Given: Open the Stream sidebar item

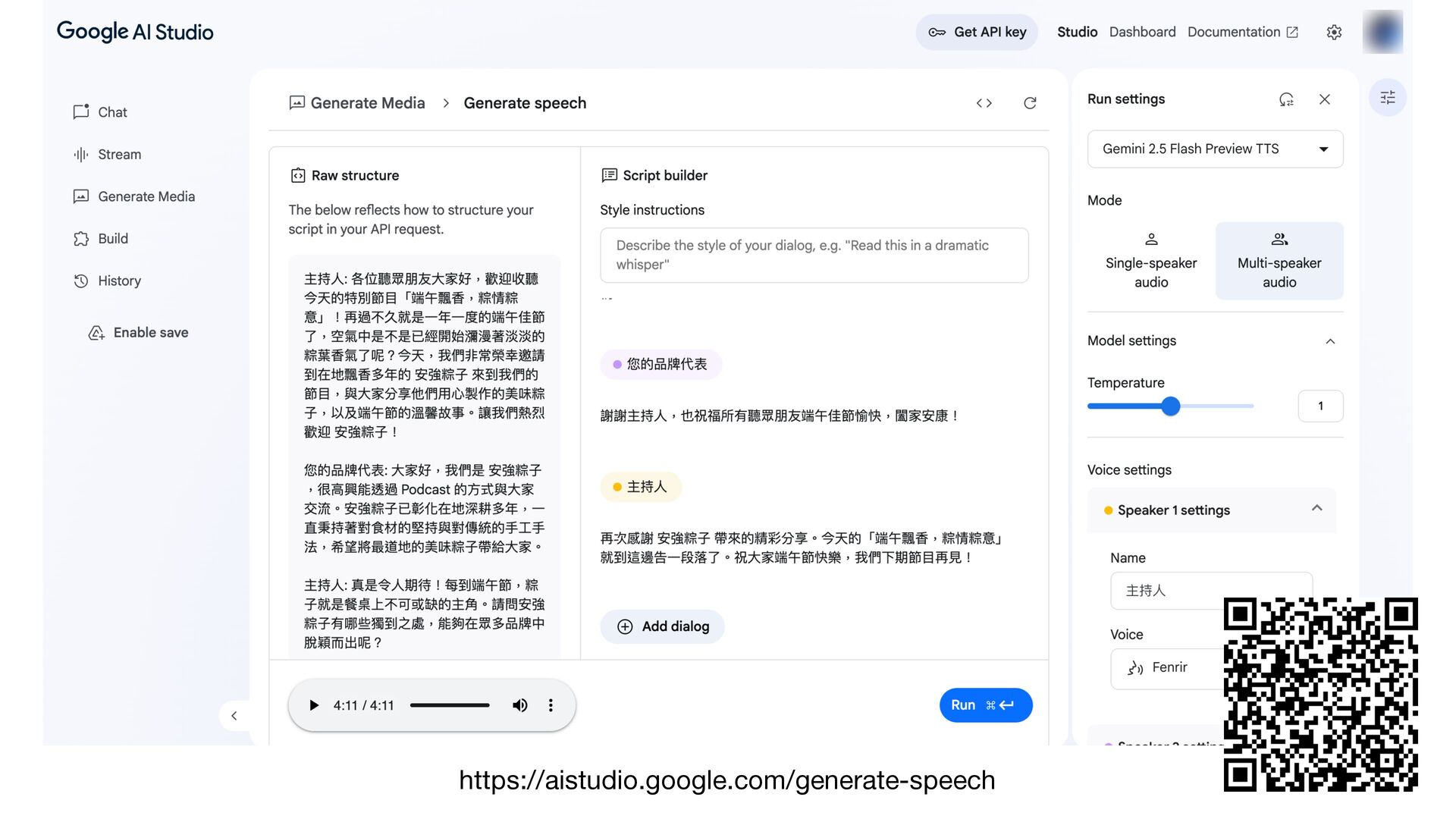Looking at the screenshot, I should click(x=119, y=155).
